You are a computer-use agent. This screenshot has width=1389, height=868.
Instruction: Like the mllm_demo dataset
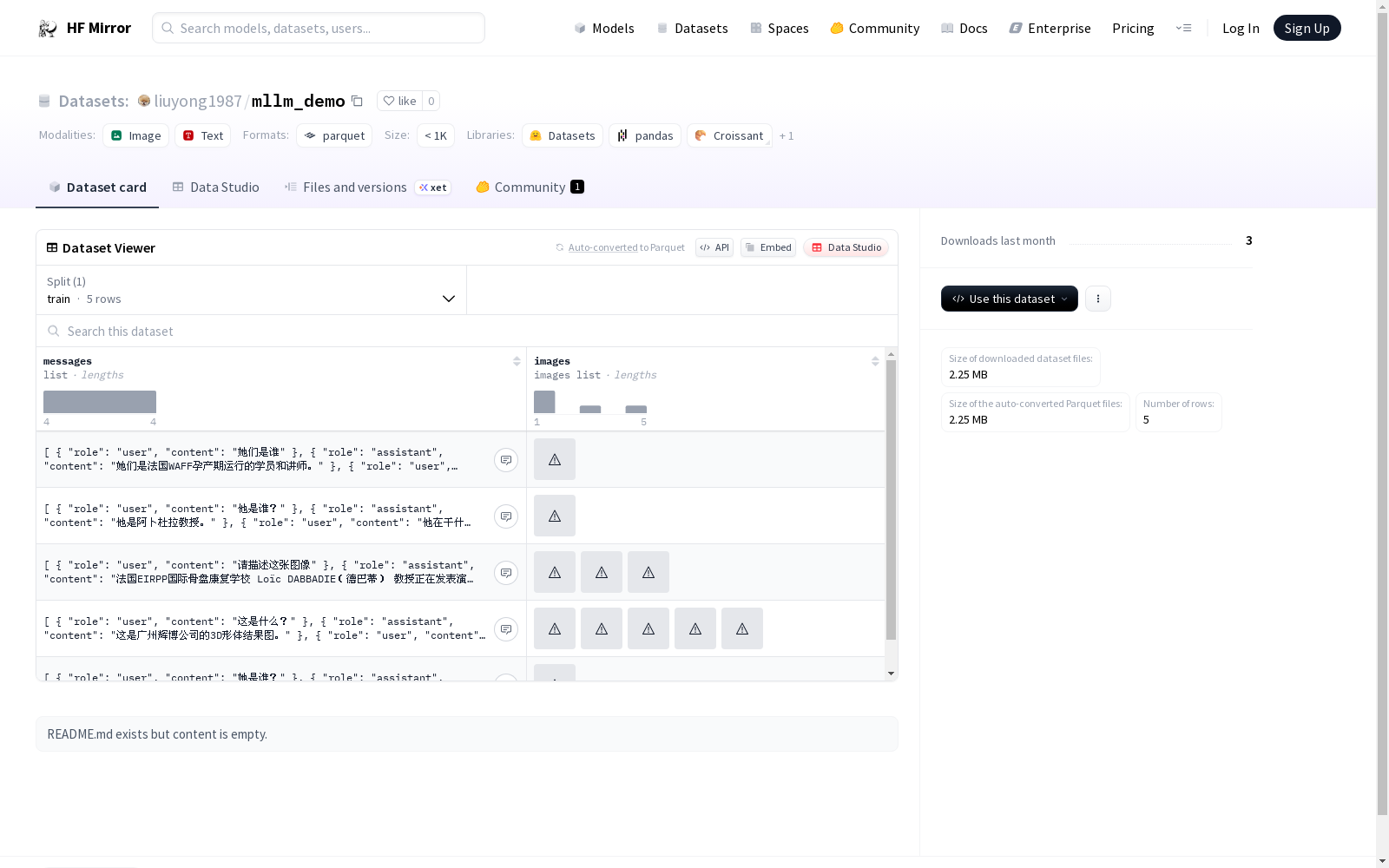point(399,101)
